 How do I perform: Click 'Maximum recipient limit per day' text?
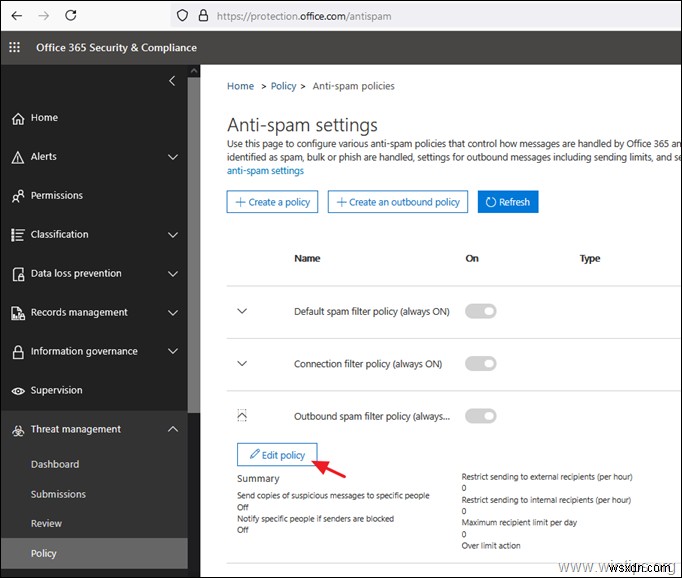tap(519, 522)
